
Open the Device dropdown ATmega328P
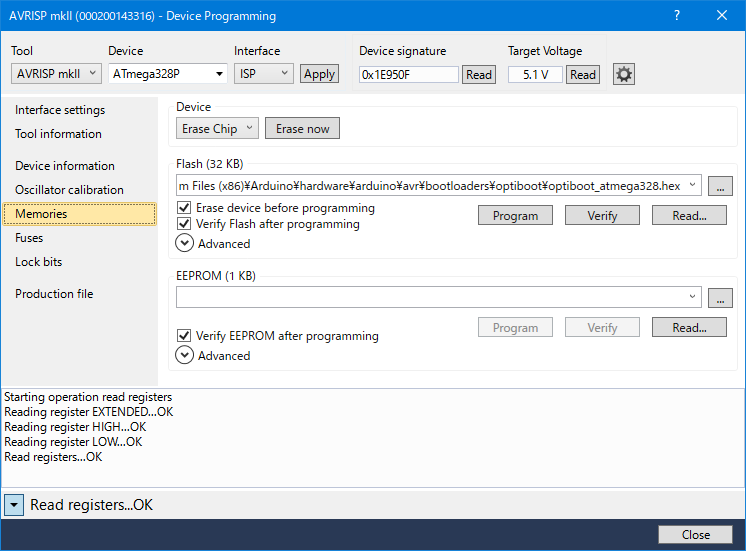point(167,74)
